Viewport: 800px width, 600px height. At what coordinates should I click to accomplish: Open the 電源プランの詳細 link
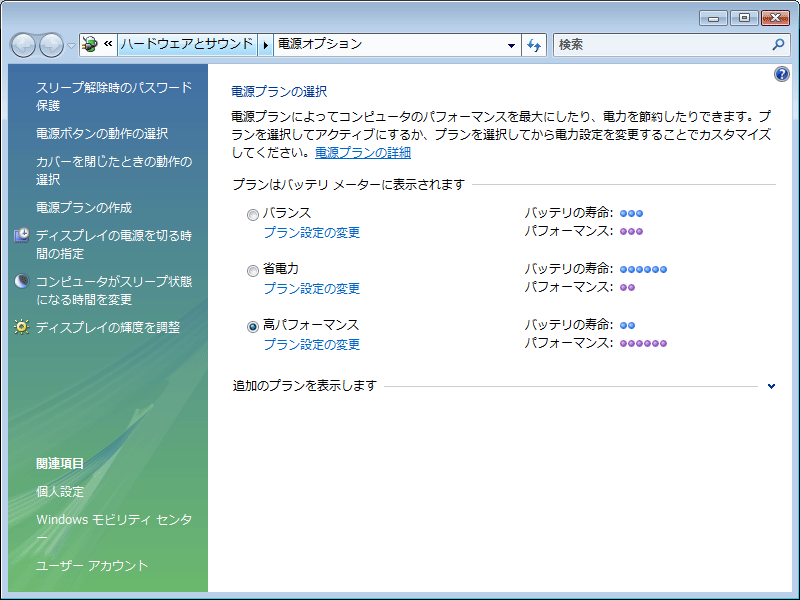click(363, 153)
